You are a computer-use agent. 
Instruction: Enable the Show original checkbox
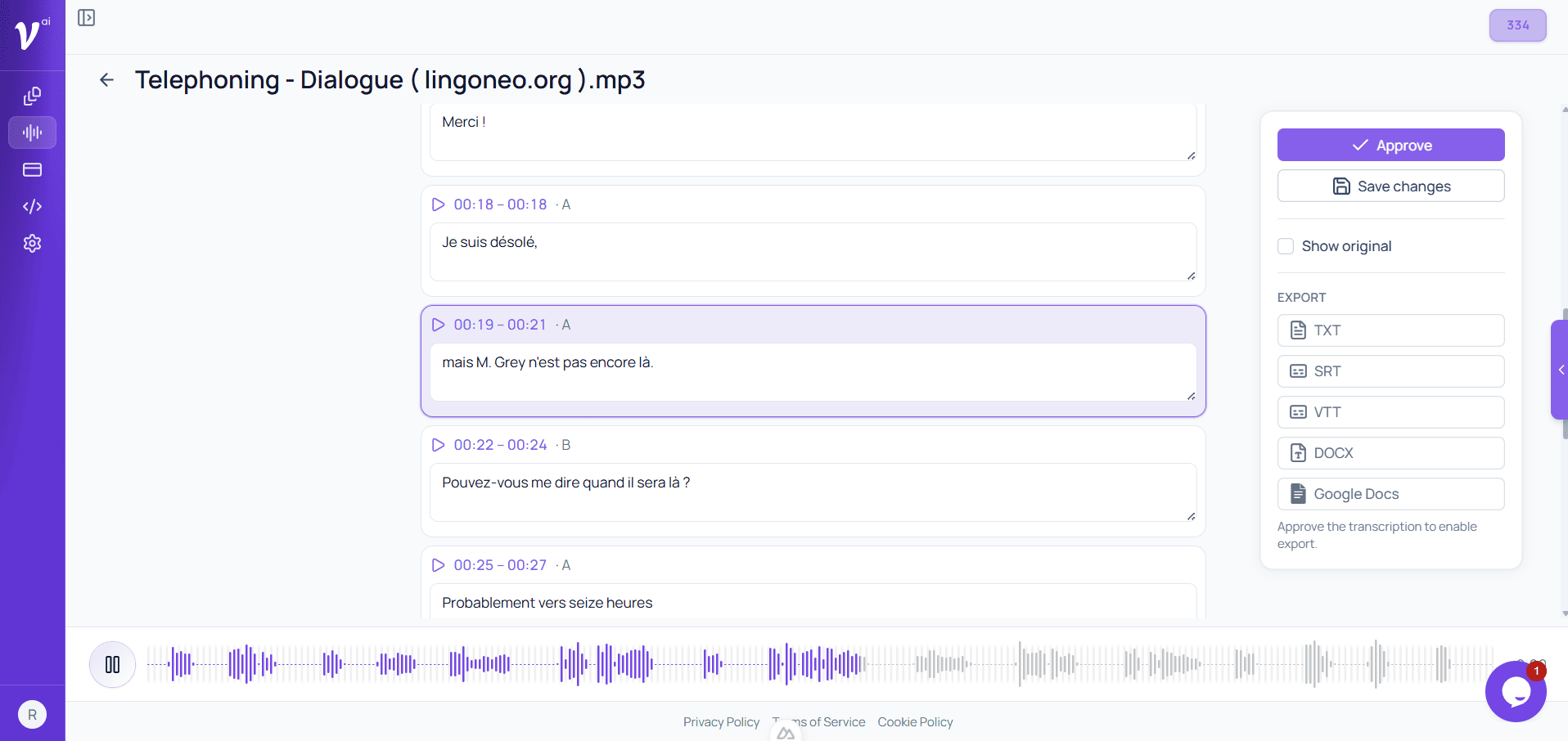[x=1286, y=246]
